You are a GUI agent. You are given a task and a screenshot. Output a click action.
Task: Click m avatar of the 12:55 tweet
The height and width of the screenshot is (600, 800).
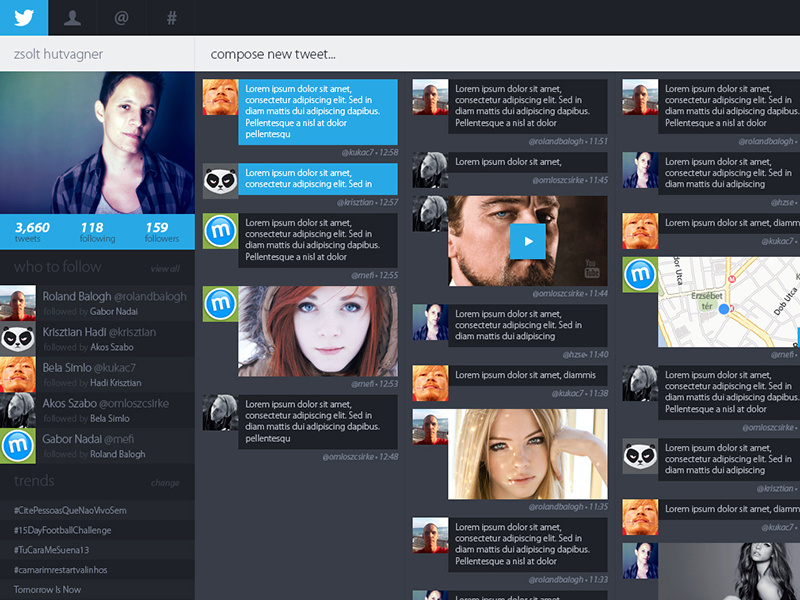[x=220, y=231]
